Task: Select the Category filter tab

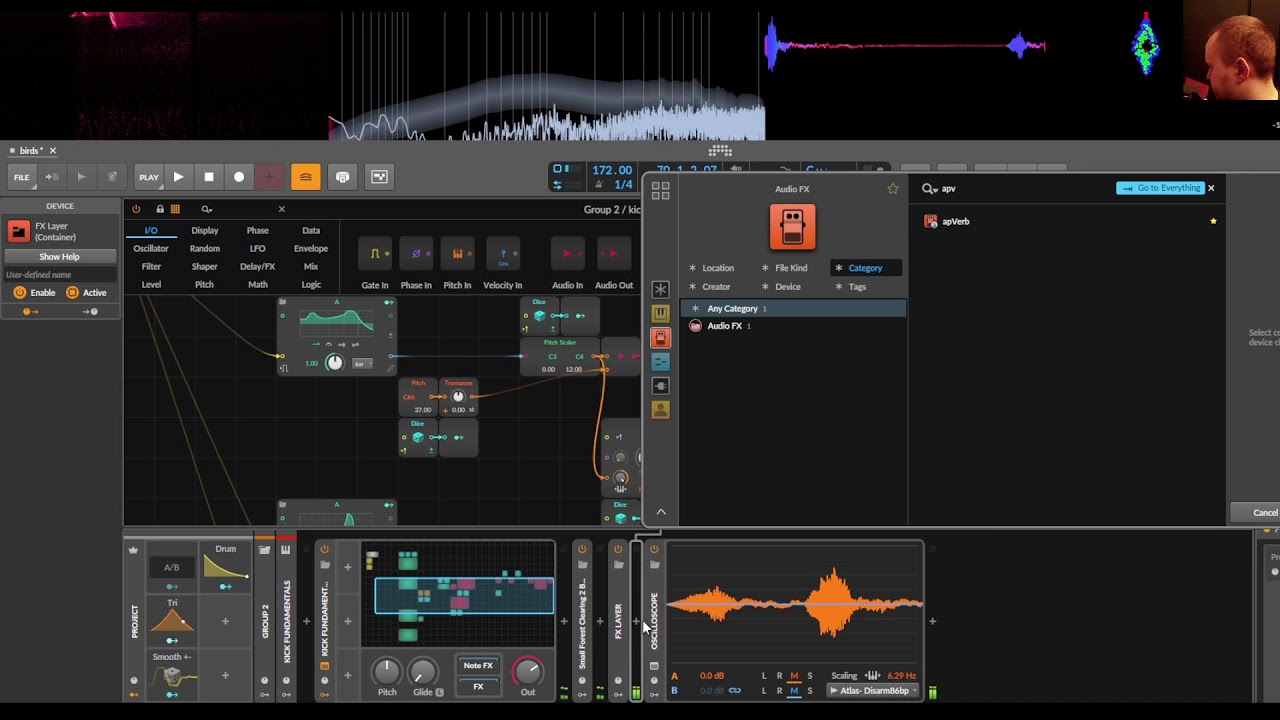Action: tap(865, 268)
